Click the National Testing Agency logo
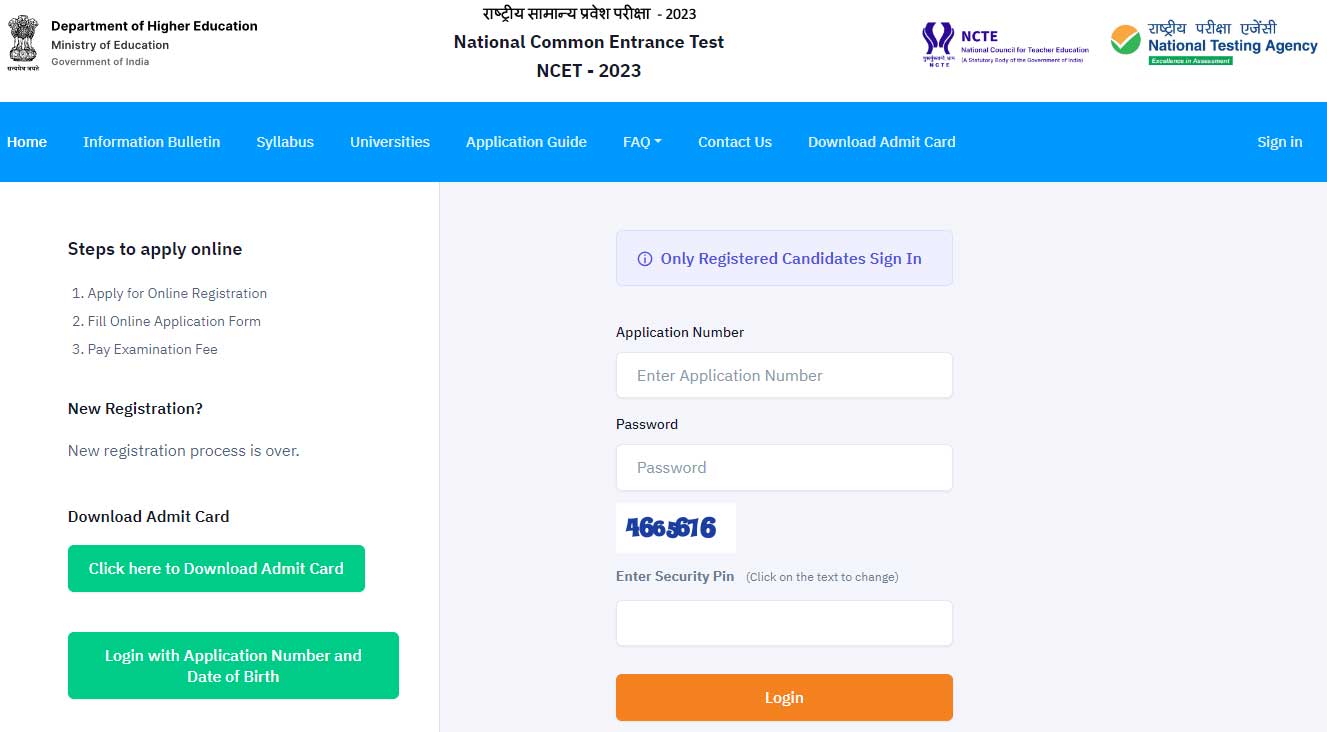 coord(1214,44)
